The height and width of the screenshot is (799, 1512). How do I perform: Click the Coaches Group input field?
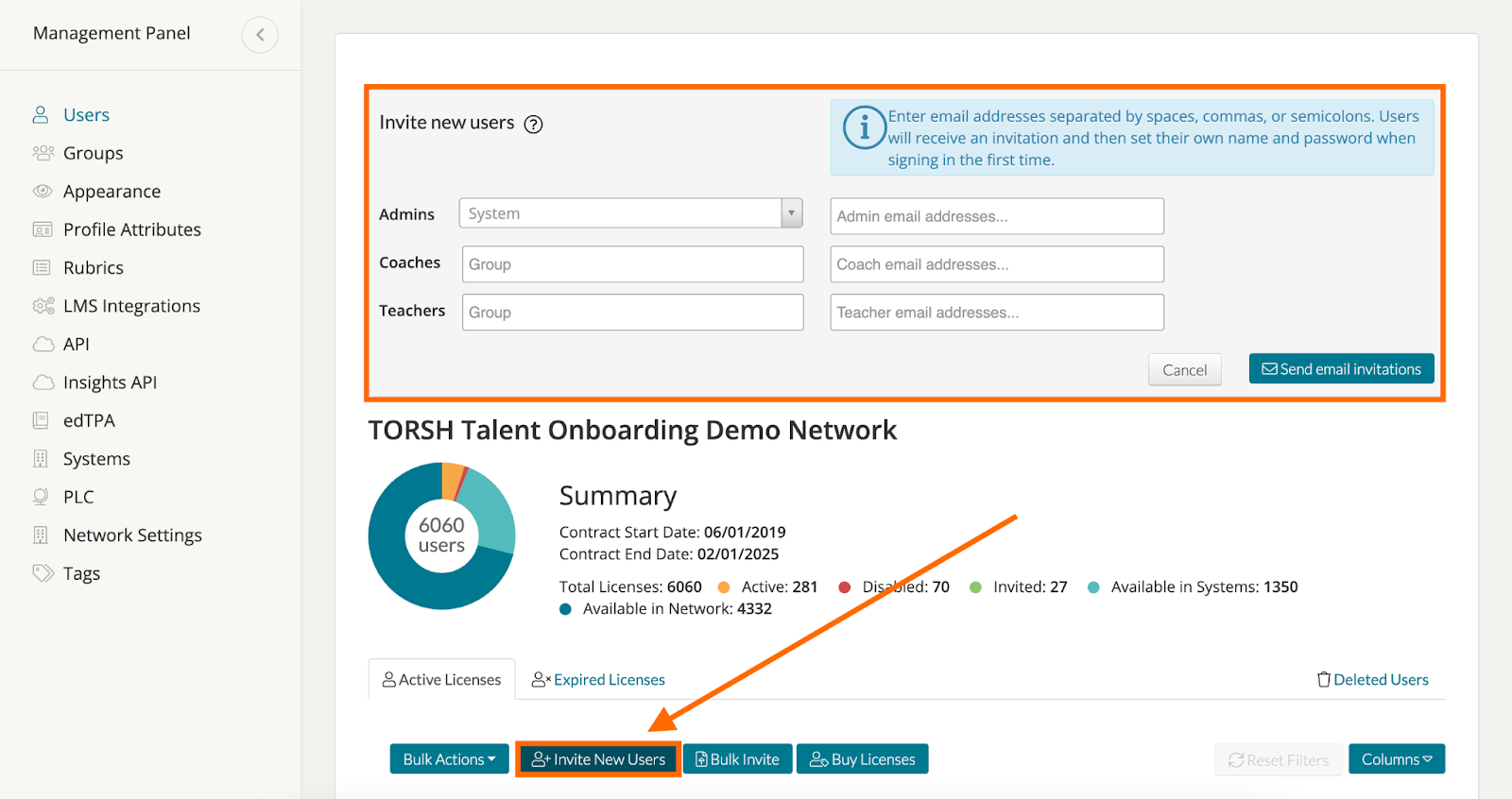(x=632, y=264)
